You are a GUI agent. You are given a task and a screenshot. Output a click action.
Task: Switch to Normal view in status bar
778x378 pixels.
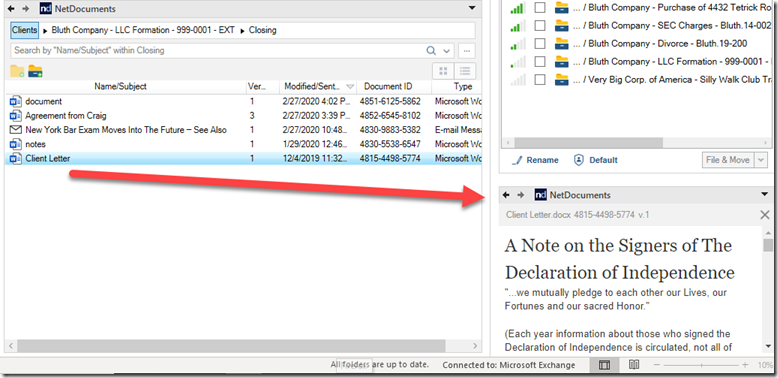coord(604,365)
